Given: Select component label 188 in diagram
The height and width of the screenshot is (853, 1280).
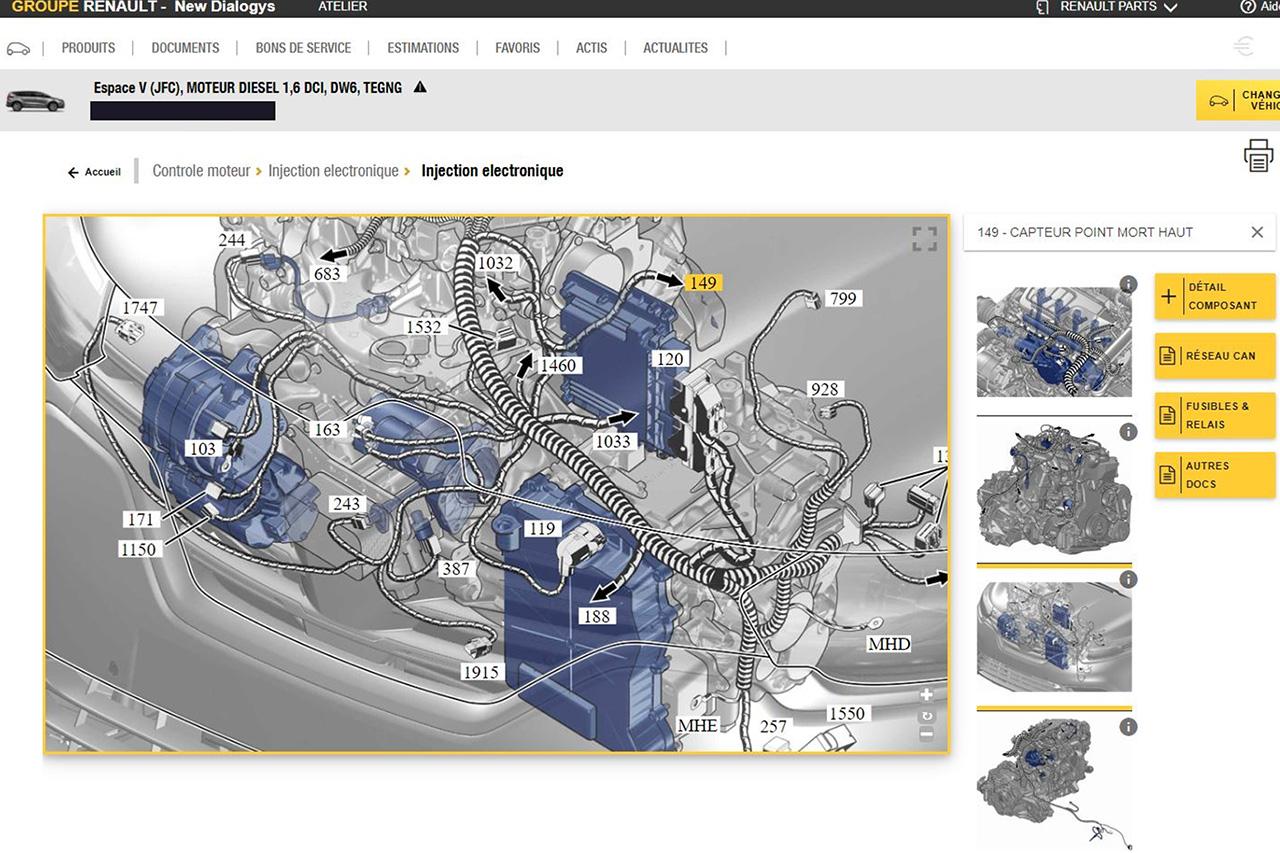Looking at the screenshot, I should (x=596, y=616).
